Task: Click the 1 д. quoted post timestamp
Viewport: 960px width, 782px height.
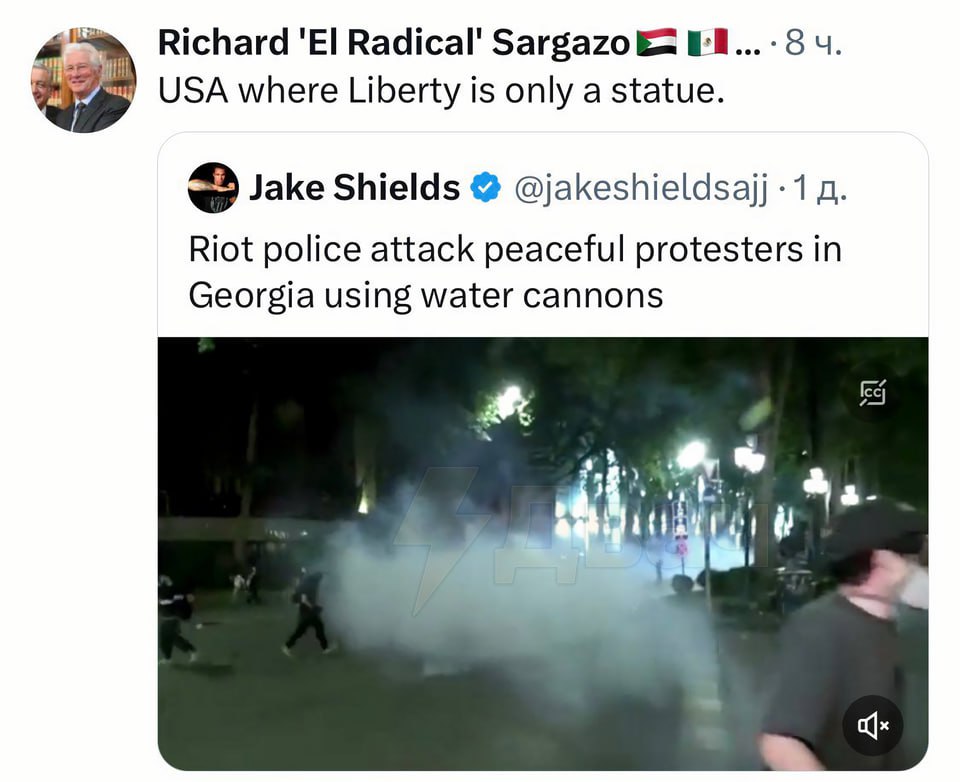Action: coord(820,188)
